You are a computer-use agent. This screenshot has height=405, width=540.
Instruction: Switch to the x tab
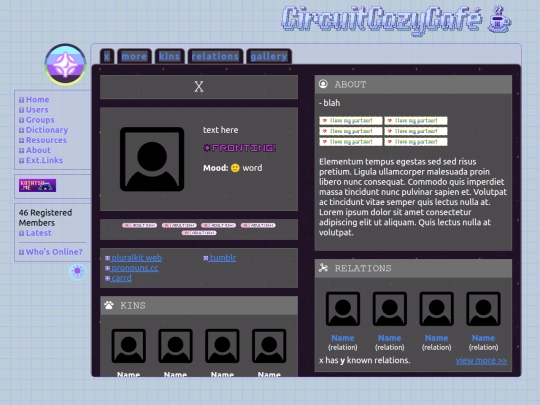coord(107,56)
